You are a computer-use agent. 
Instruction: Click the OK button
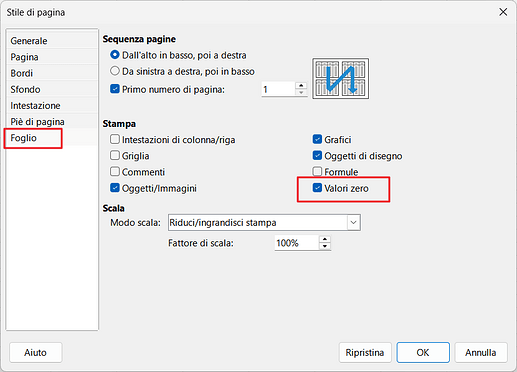(x=423, y=352)
